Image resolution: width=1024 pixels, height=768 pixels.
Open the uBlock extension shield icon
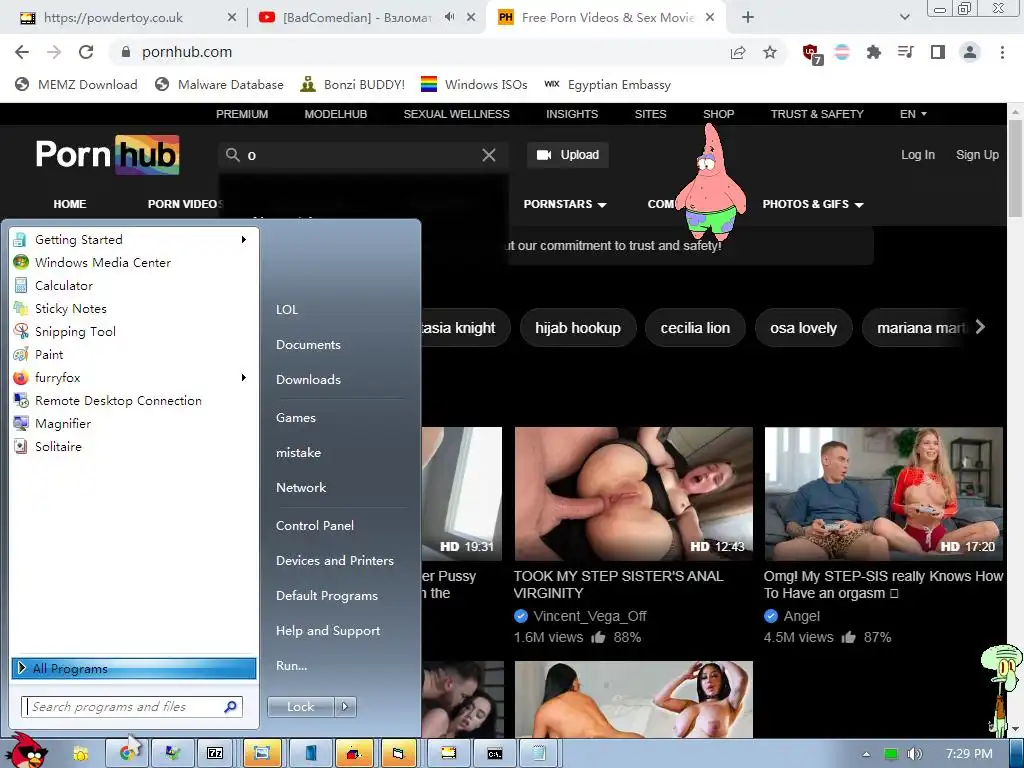(x=812, y=54)
